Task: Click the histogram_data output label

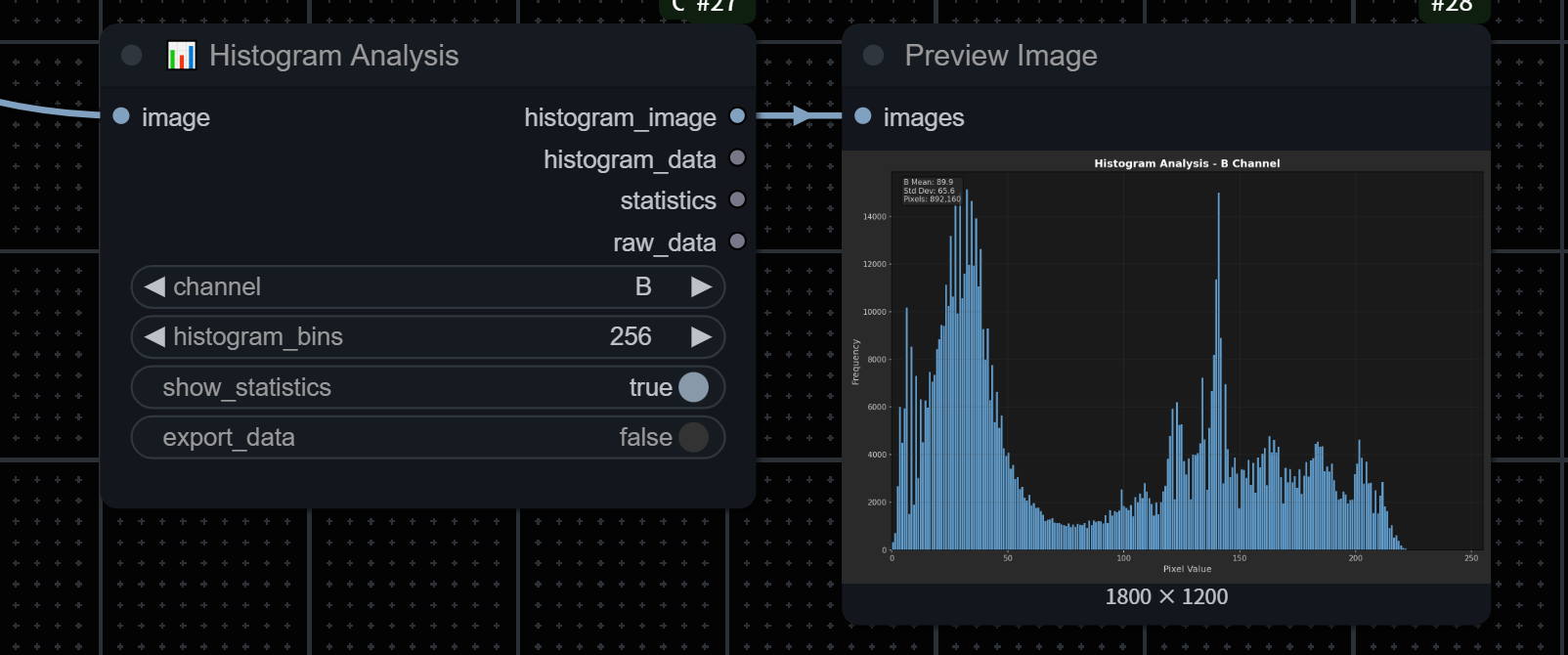Action: pyautogui.click(x=630, y=159)
